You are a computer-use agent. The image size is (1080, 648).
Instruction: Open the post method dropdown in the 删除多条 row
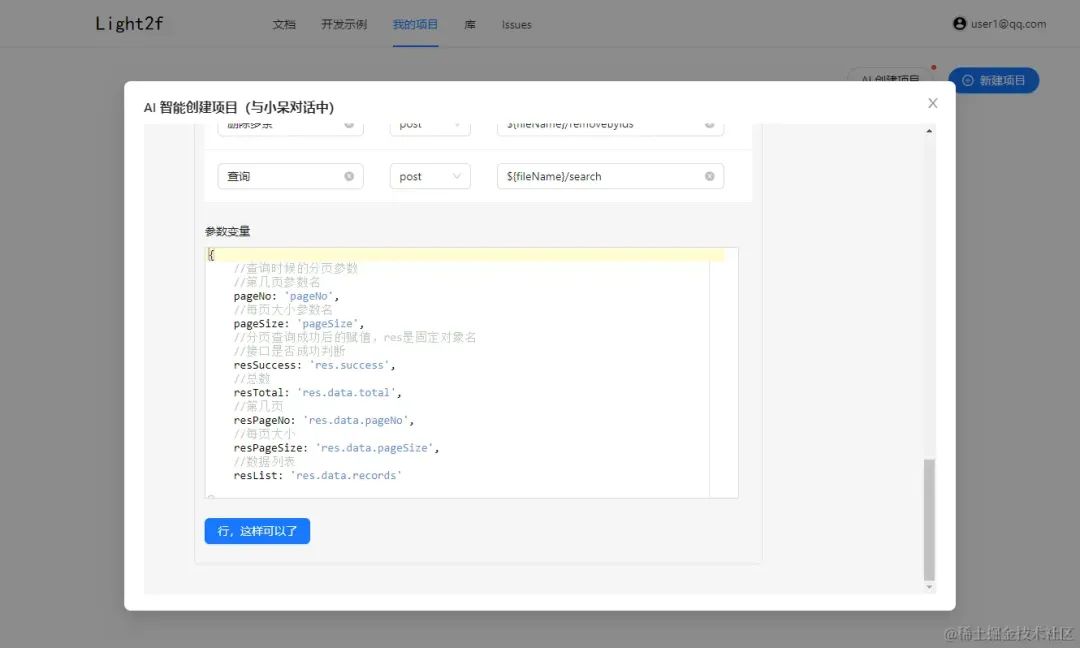430,124
